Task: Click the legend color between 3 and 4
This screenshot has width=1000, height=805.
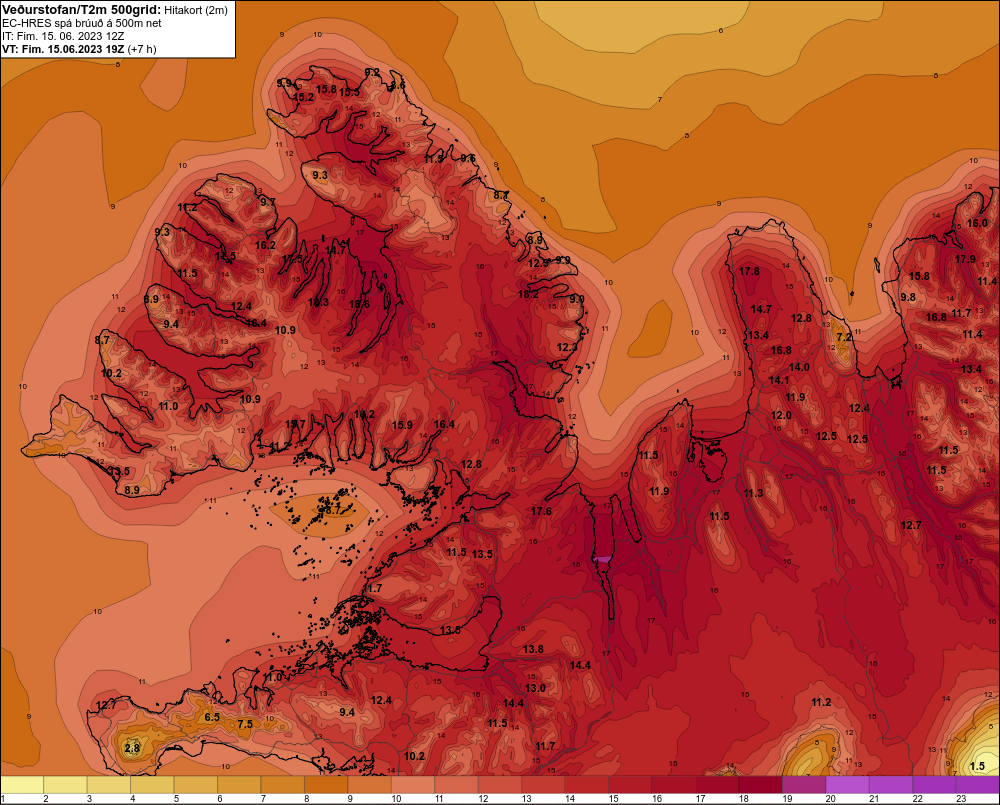Action: click(x=109, y=785)
